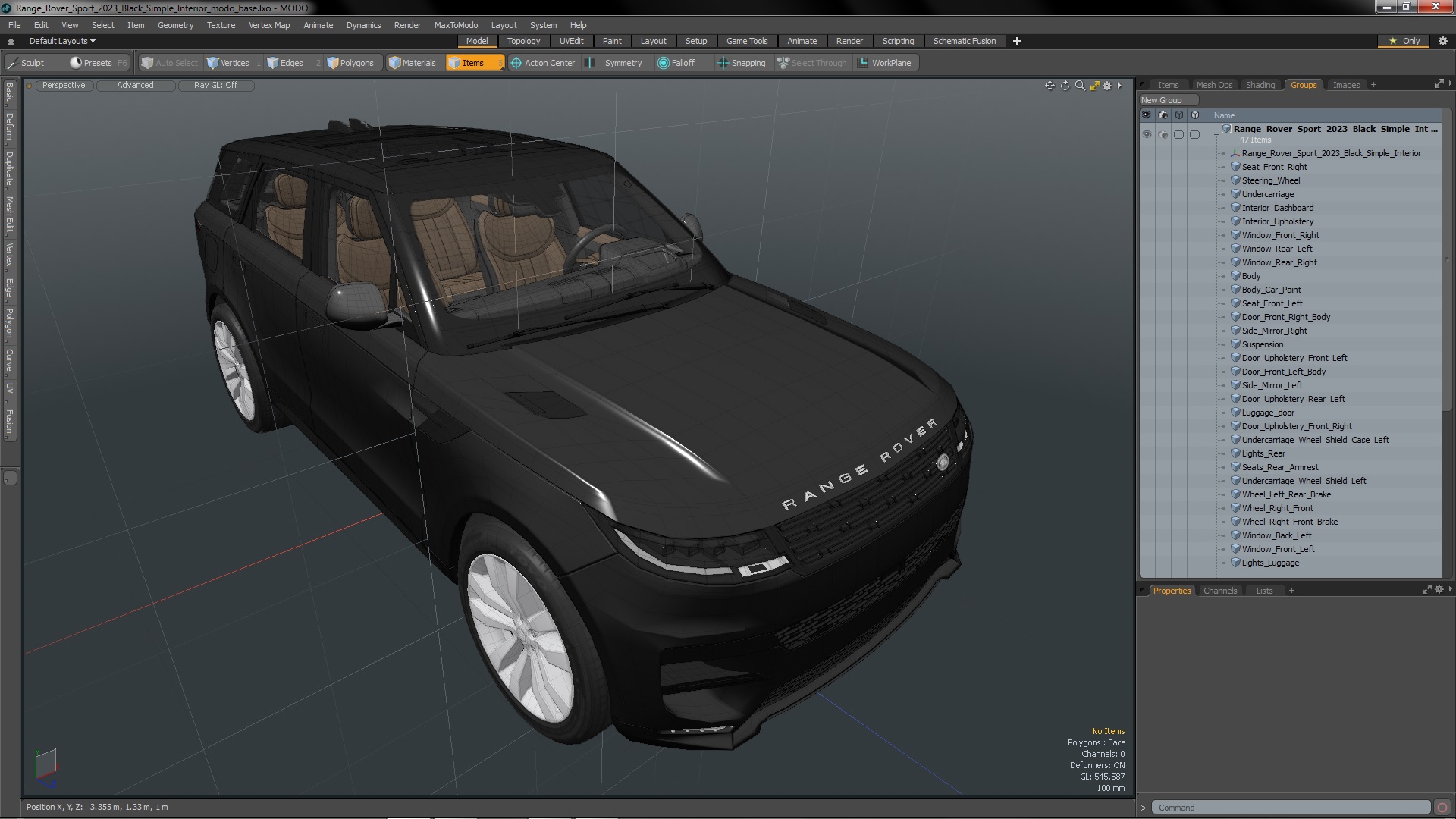This screenshot has width=1456, height=819.
Task: Select the Body_Car_Paint item
Action: point(1271,290)
